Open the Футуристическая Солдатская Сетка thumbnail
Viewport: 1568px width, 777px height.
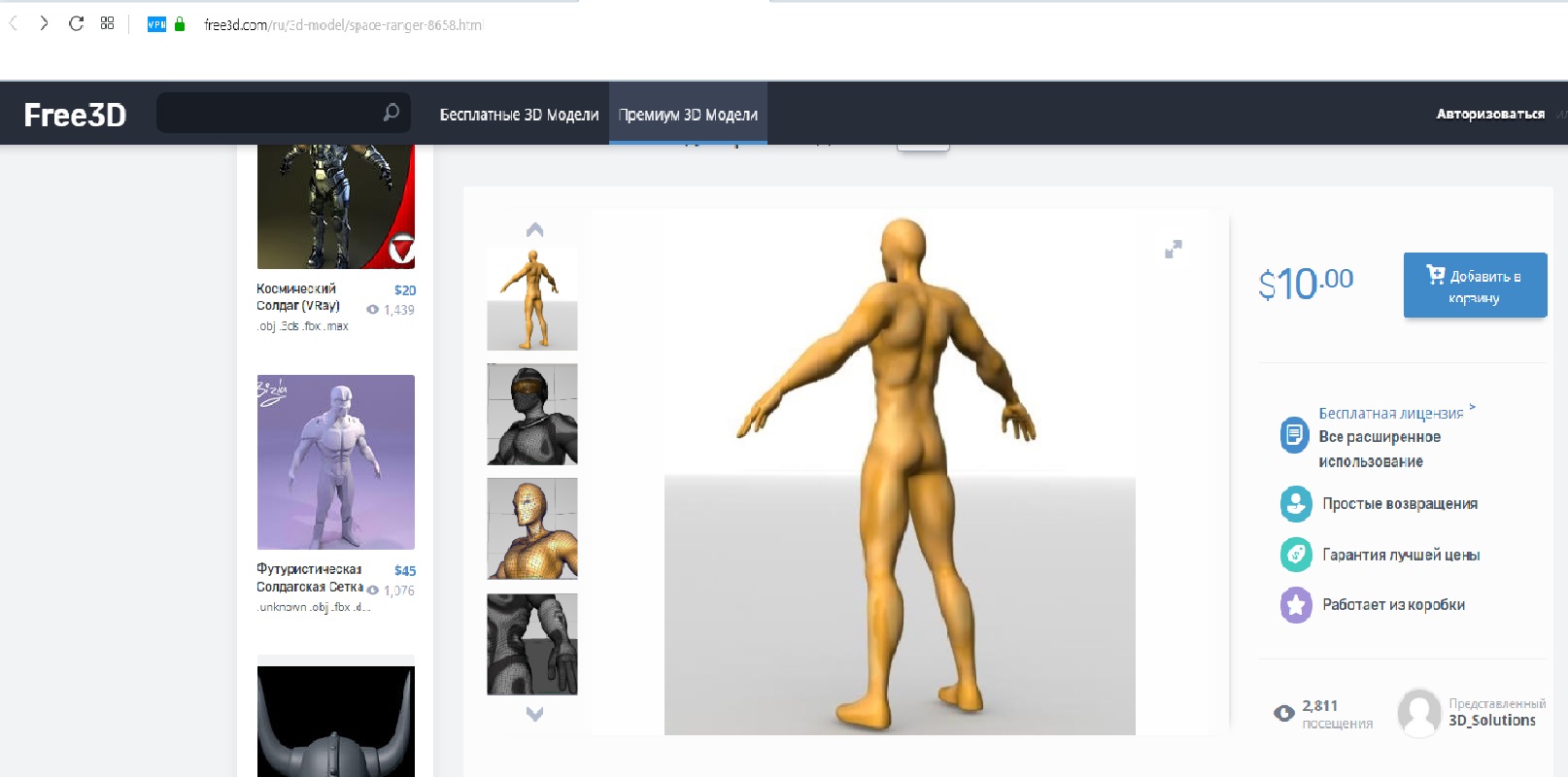pos(336,462)
